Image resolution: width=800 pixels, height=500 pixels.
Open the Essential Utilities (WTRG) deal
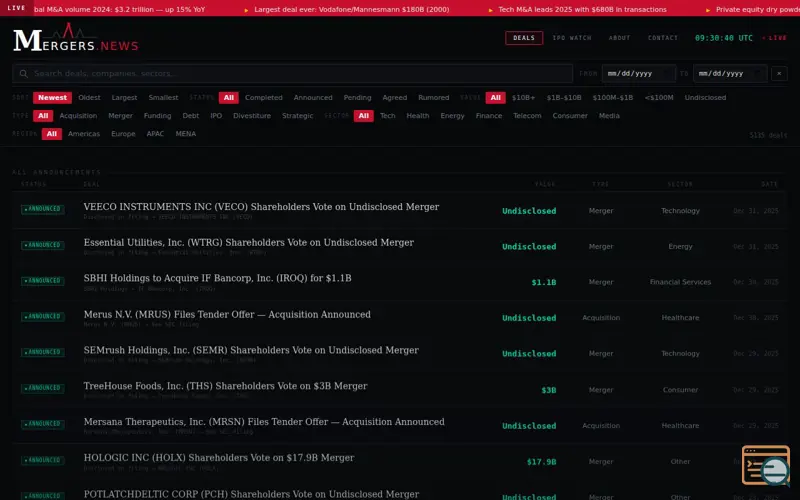(248, 242)
